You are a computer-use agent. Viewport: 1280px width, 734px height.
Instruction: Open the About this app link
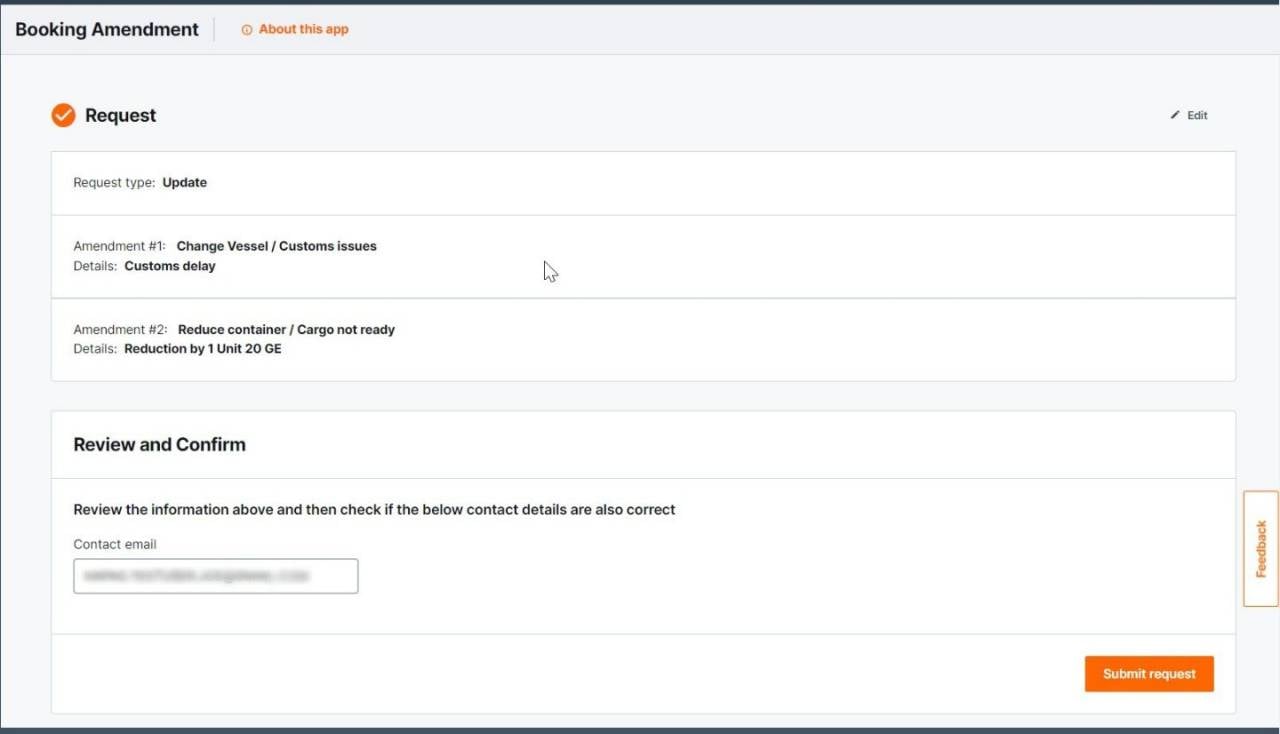pyautogui.click(x=303, y=29)
